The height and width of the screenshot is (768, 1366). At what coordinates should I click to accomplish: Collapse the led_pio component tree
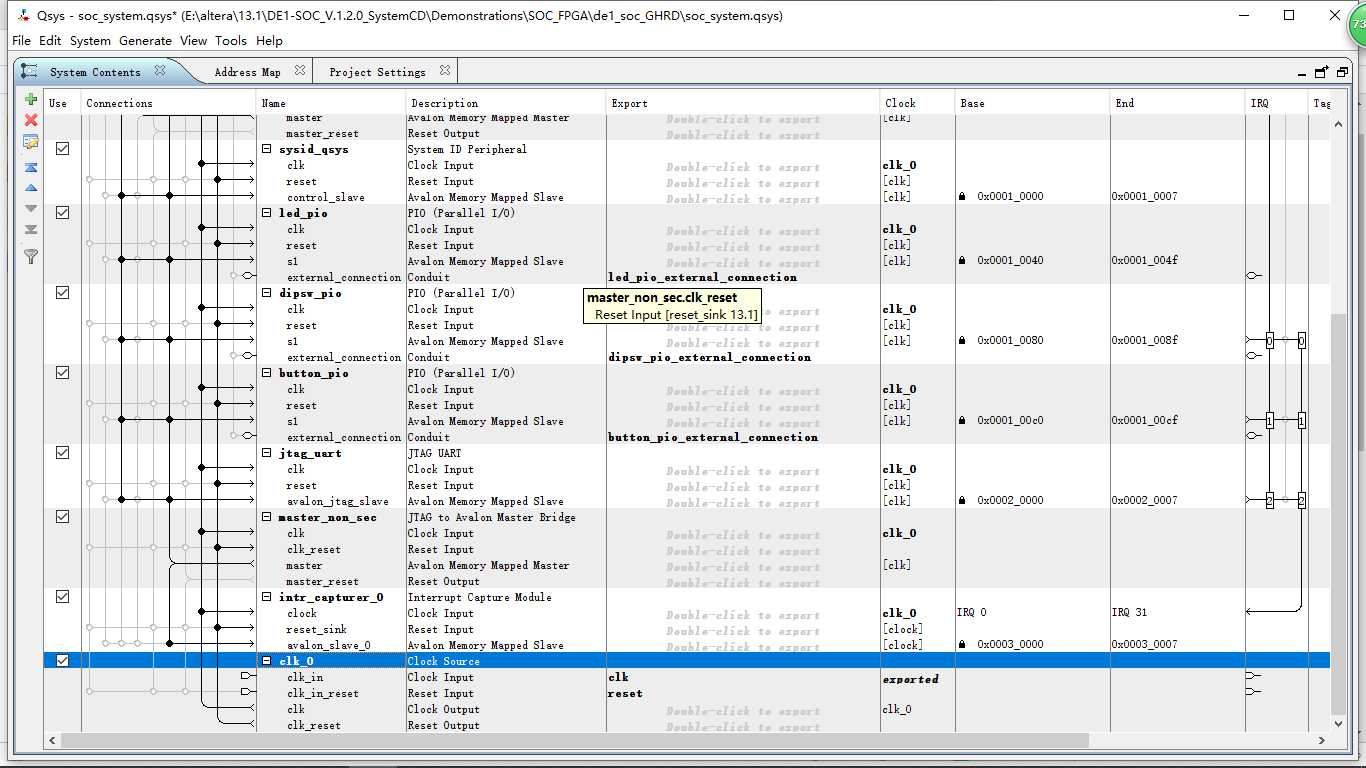click(267, 213)
